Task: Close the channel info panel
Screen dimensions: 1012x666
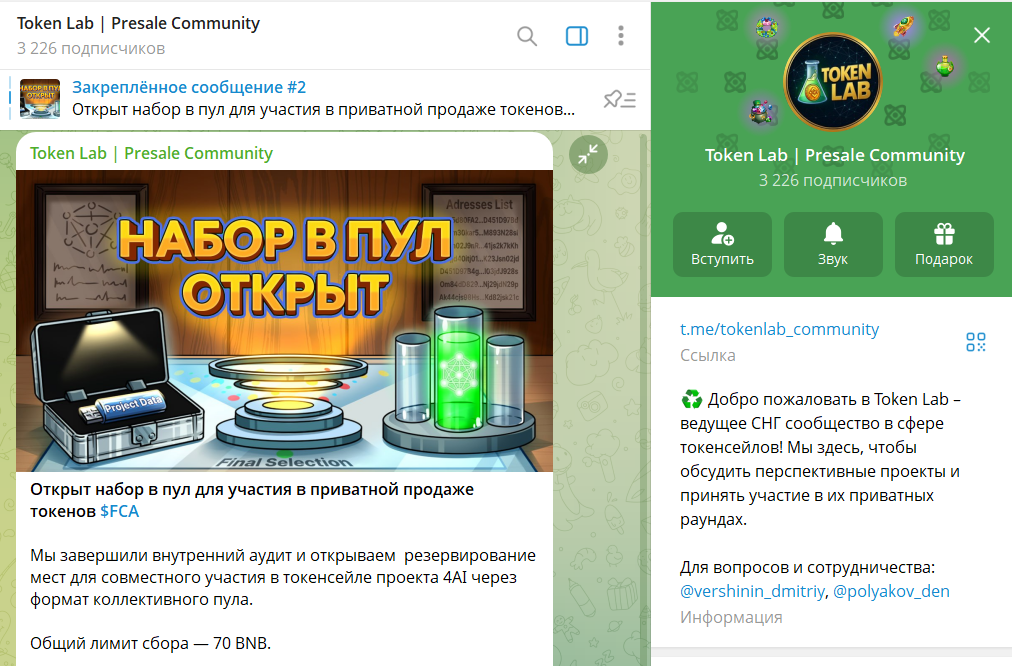Action: tap(982, 35)
